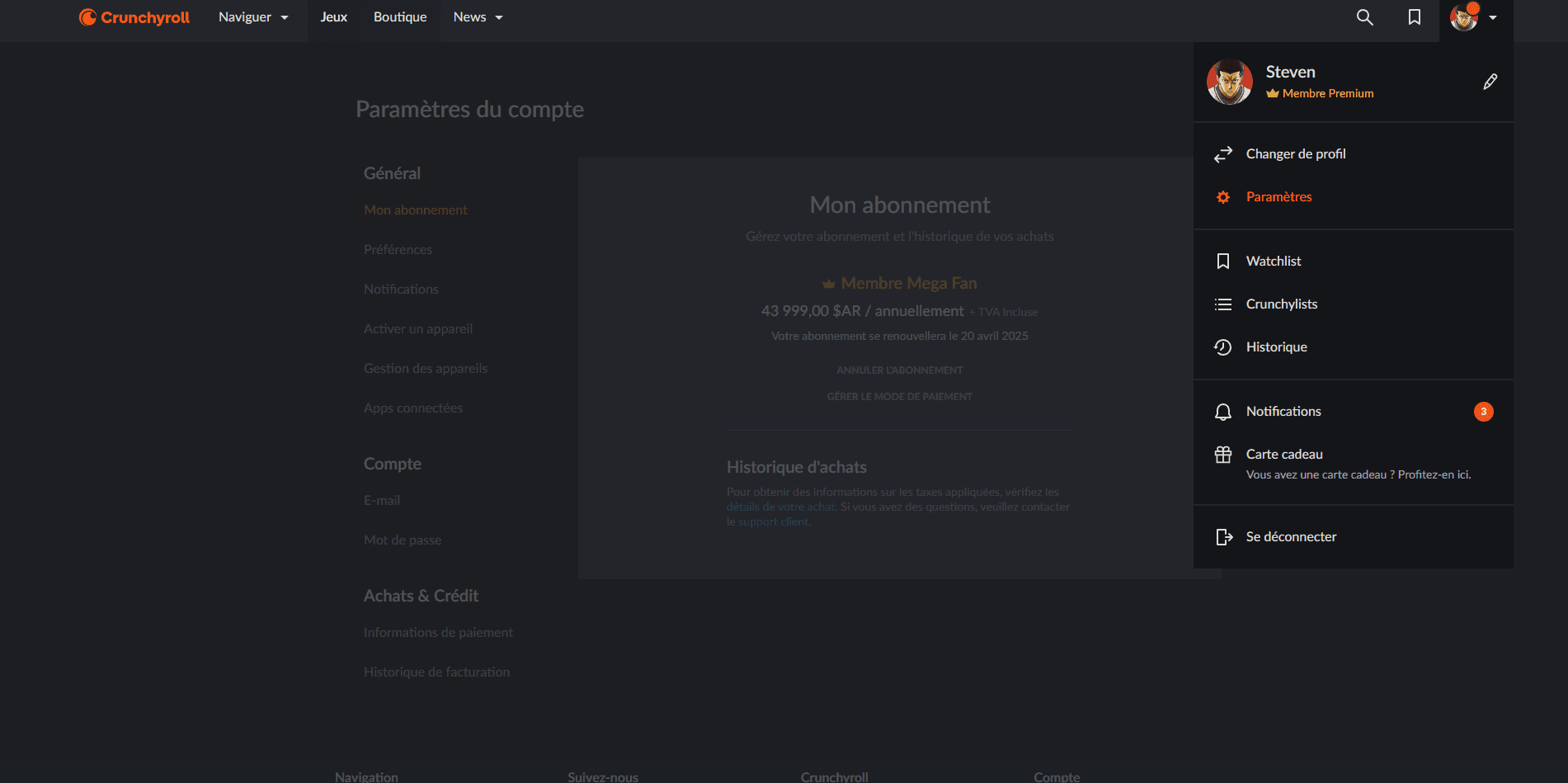The image size is (1568, 783).
Task: Collapse the account menu caret
Action: coord(1493,17)
